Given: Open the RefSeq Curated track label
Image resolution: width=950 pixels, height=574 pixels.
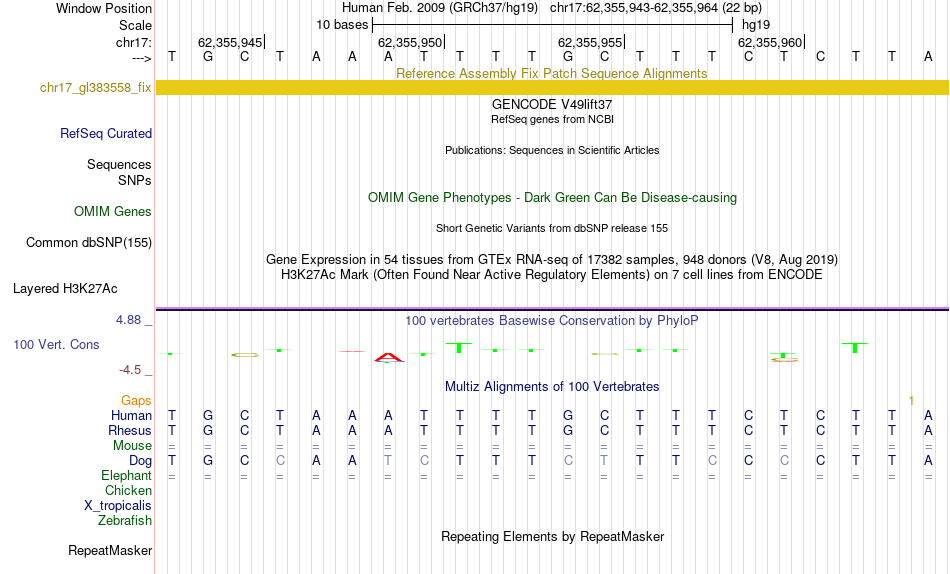Looking at the screenshot, I should point(105,133).
